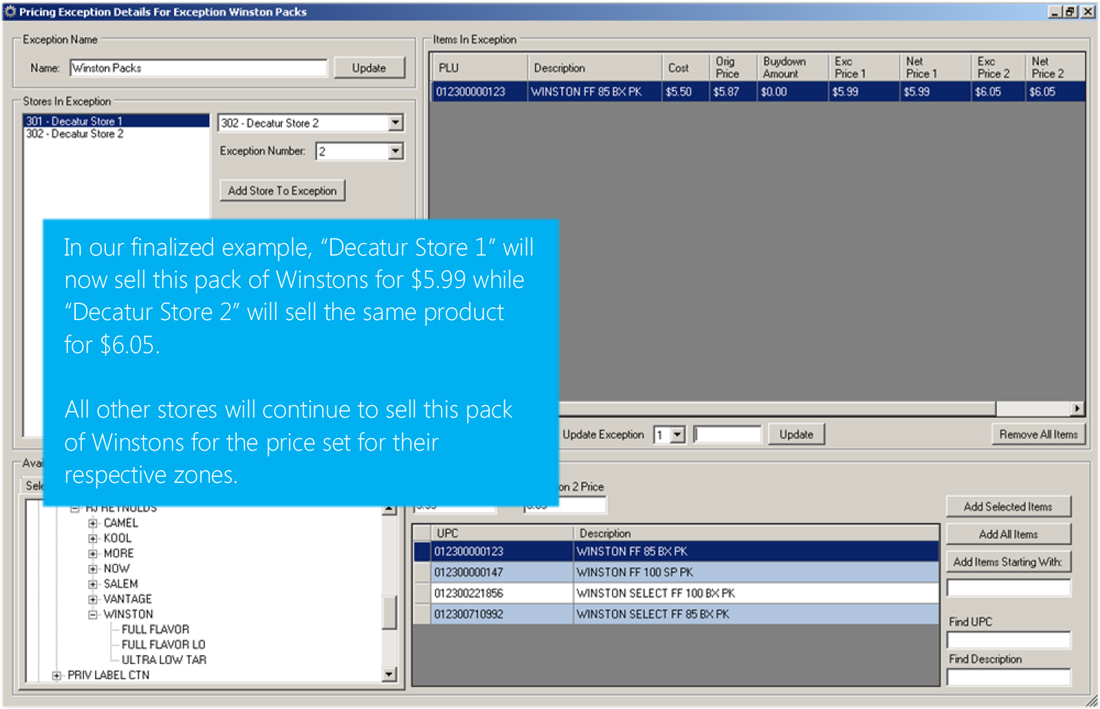1100x709 pixels.
Task: Click the items grid horizontal scrollbar thumb
Action: coord(777,408)
